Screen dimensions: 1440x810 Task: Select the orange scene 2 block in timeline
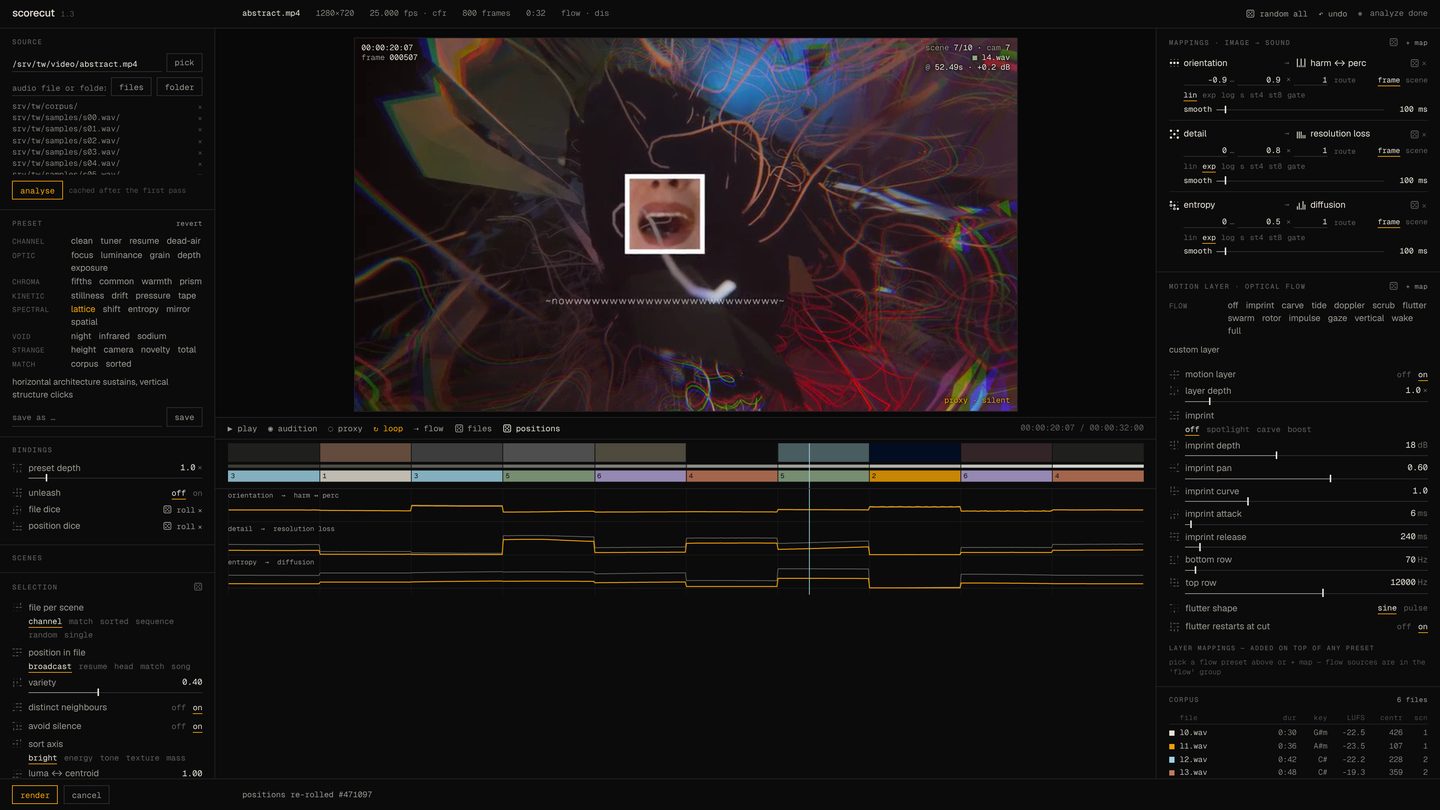(x=914, y=476)
